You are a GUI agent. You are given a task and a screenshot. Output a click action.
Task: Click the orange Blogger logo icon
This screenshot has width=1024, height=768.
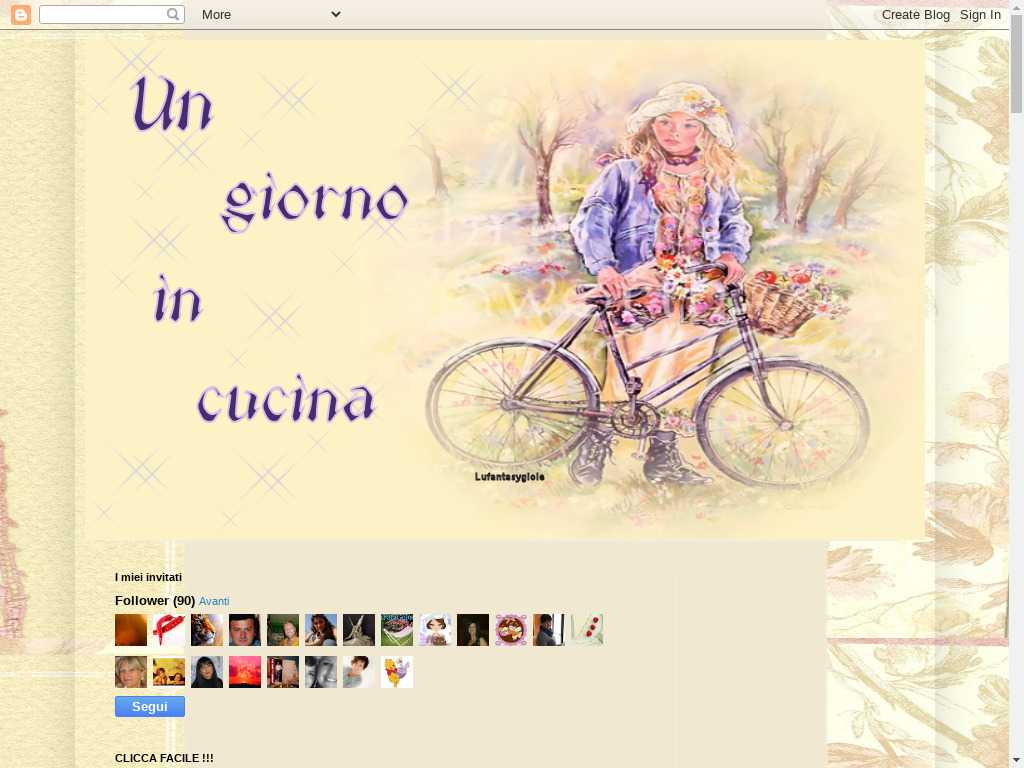tap(20, 14)
